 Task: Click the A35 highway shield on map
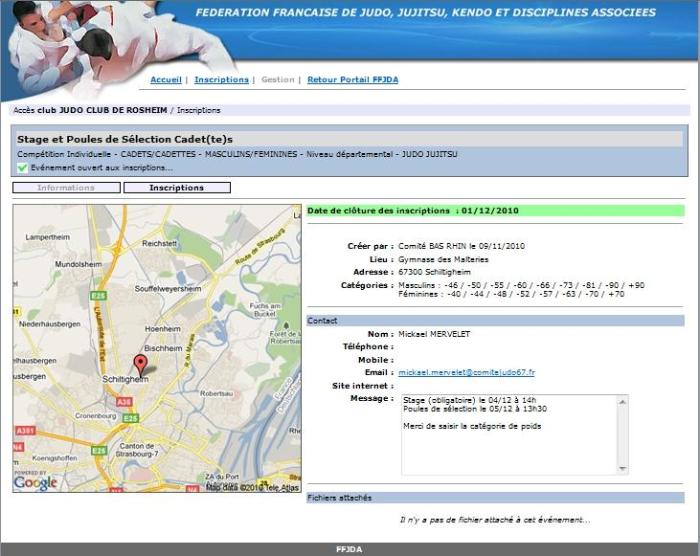tap(124, 401)
